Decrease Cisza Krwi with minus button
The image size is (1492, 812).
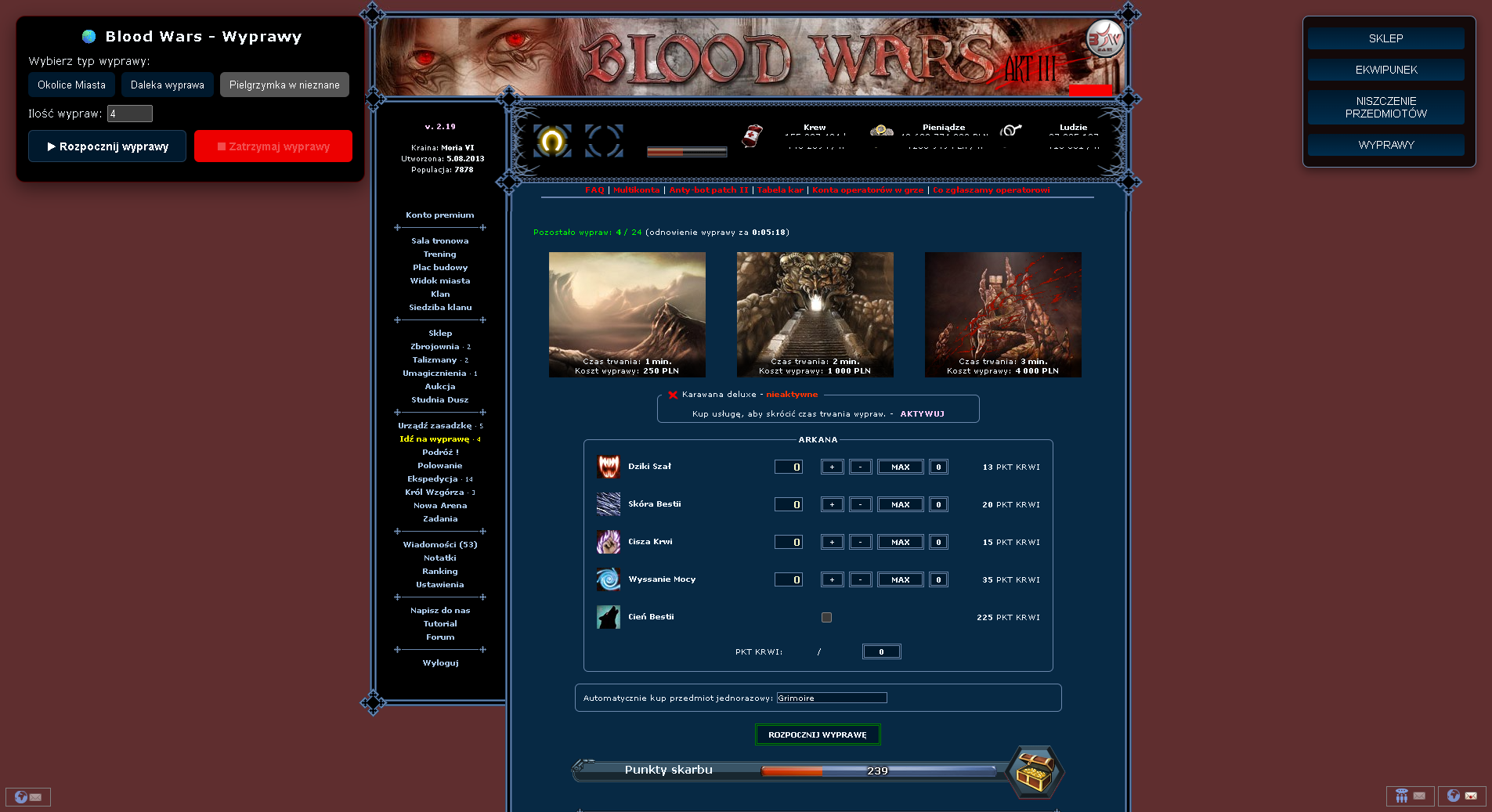860,542
